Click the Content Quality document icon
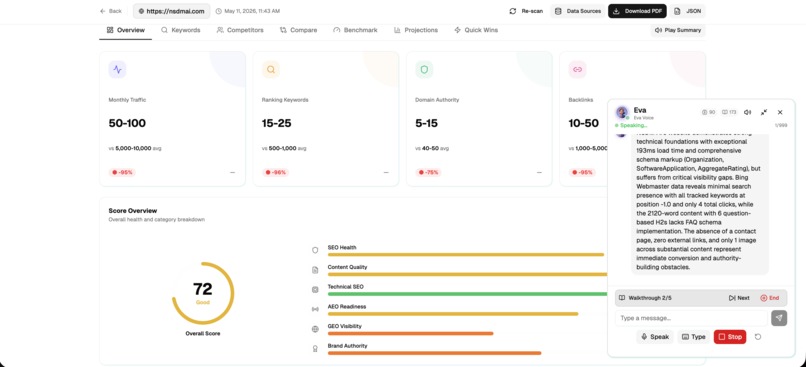The width and height of the screenshot is (806, 367). [x=315, y=270]
